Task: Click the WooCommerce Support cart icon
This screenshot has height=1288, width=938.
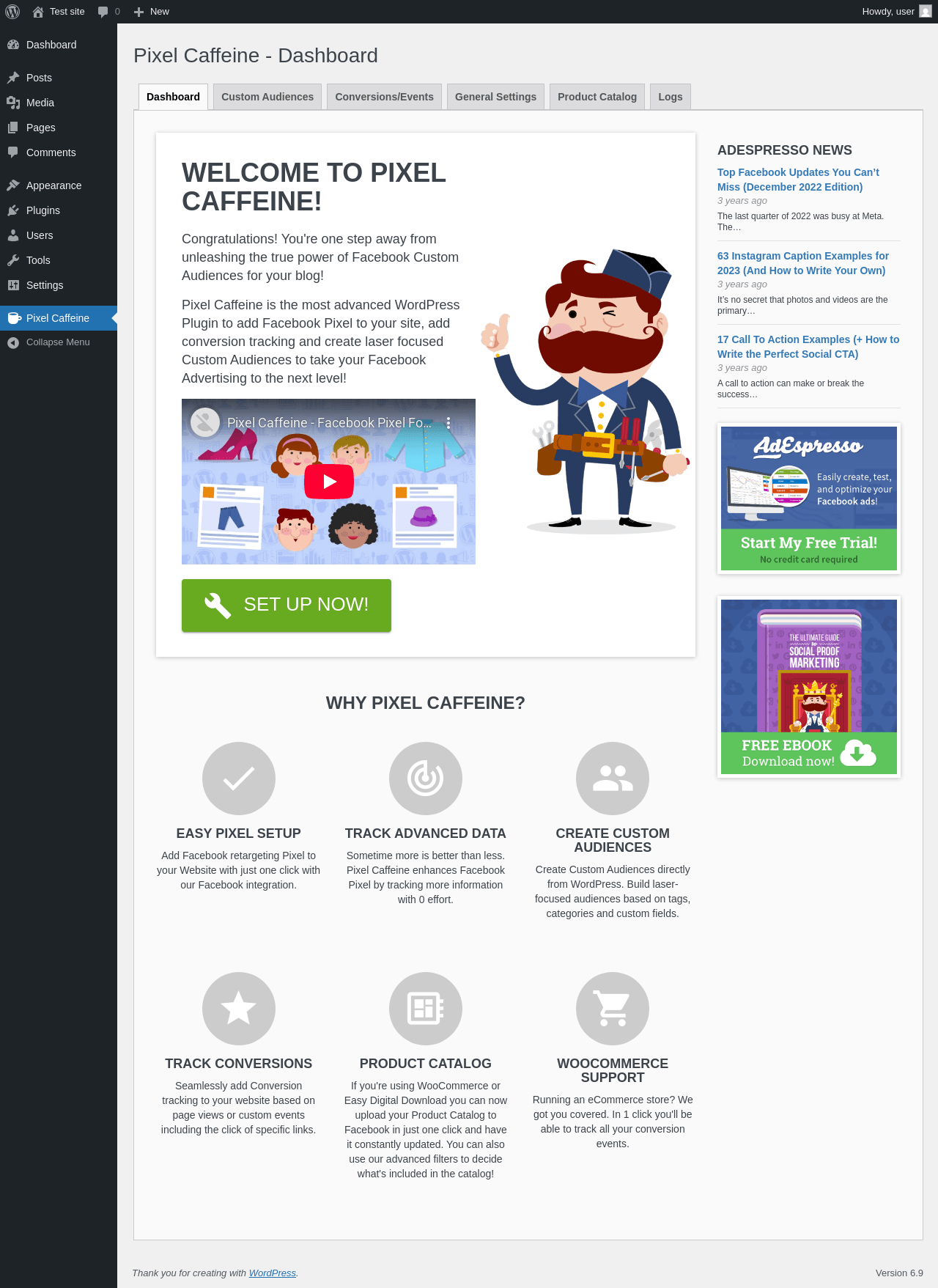Action: click(613, 1009)
